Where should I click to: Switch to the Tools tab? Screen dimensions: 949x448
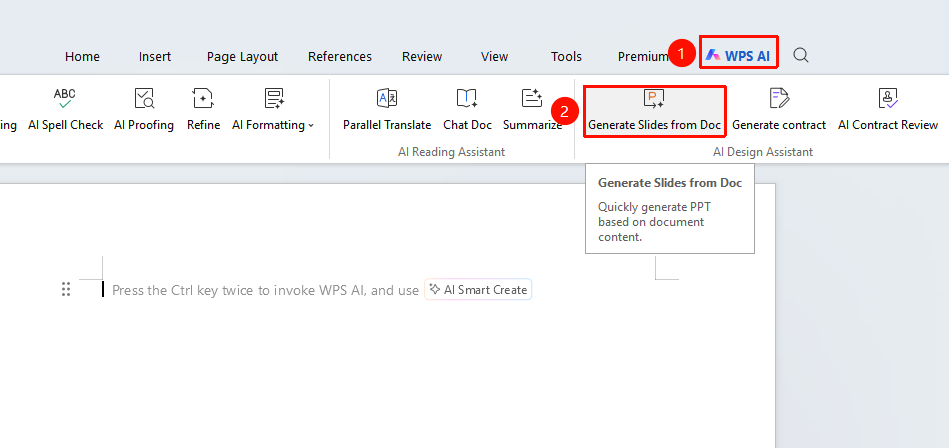[566, 56]
